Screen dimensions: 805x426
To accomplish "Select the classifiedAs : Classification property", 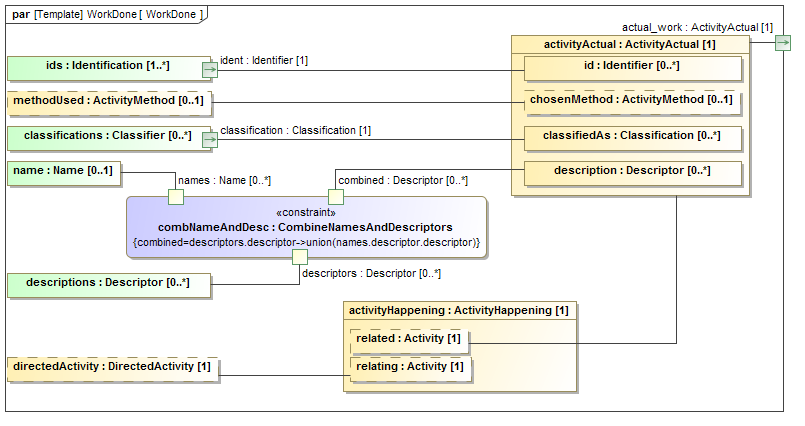I will [x=632, y=139].
